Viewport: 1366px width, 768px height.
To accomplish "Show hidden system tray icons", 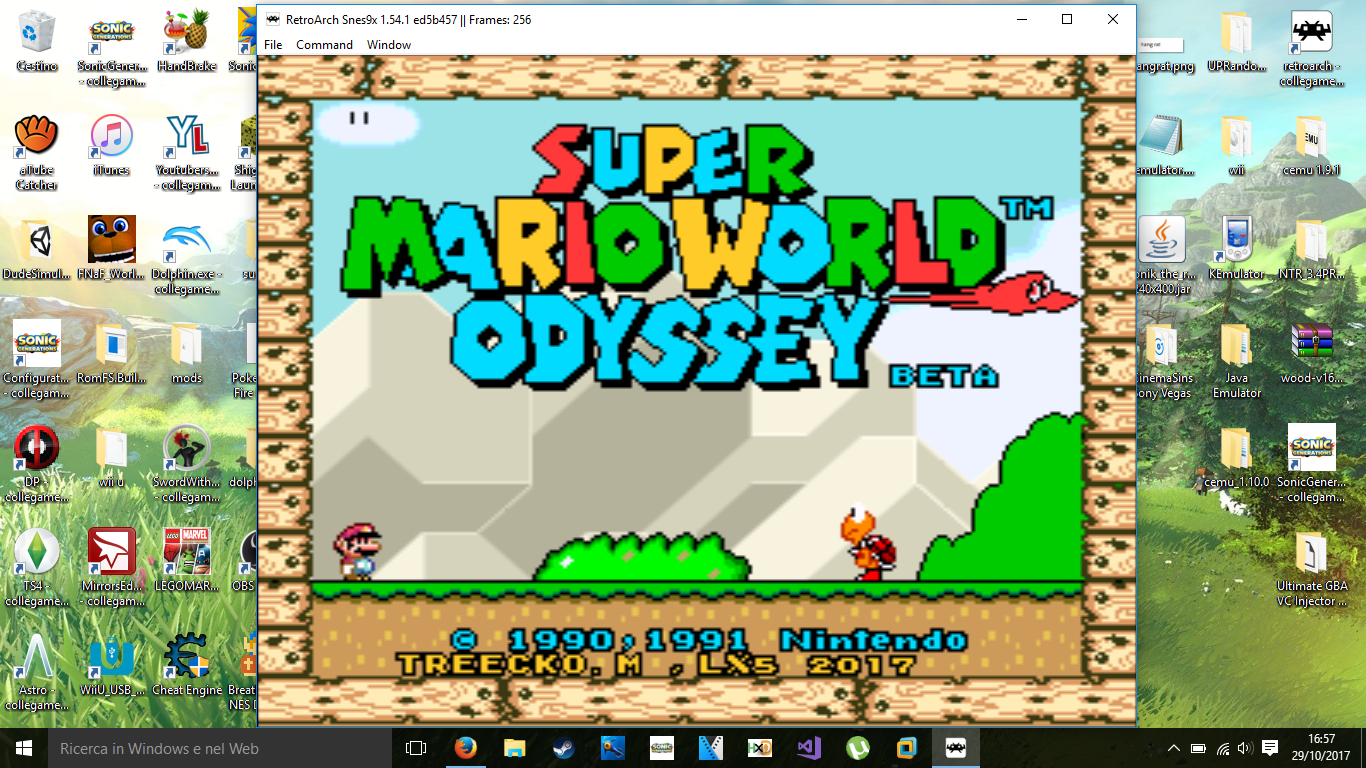I will [1174, 748].
